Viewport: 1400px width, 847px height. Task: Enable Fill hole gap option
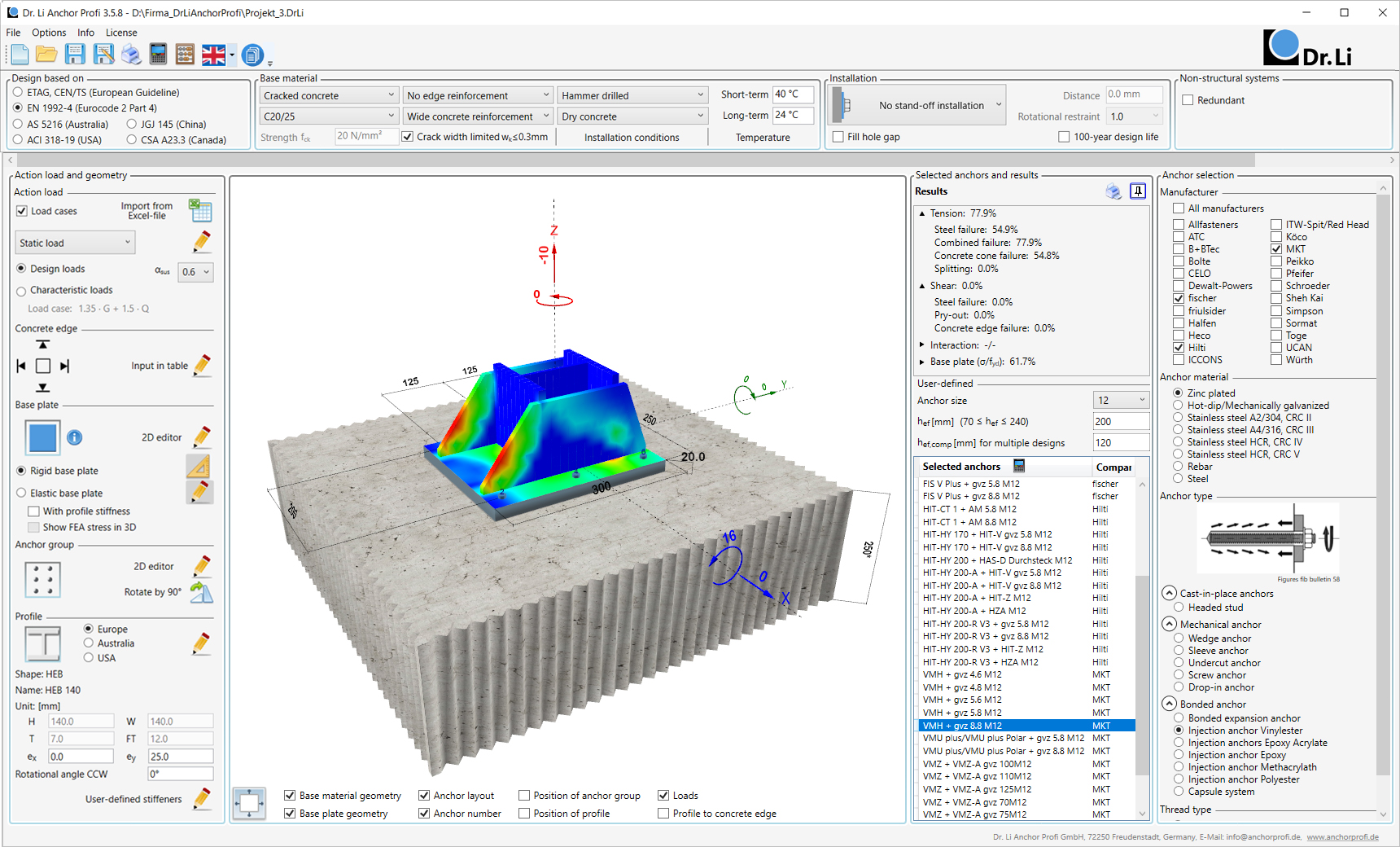(838, 137)
